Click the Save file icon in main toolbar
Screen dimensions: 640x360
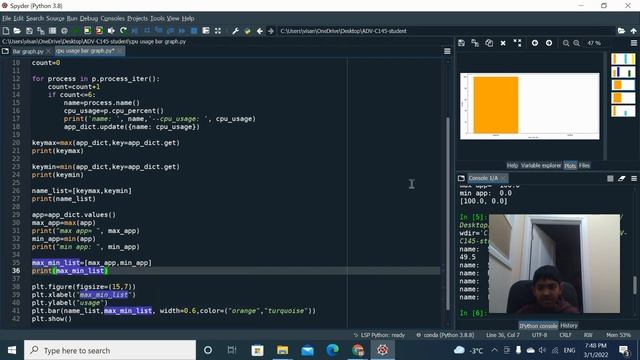coord(29,31)
